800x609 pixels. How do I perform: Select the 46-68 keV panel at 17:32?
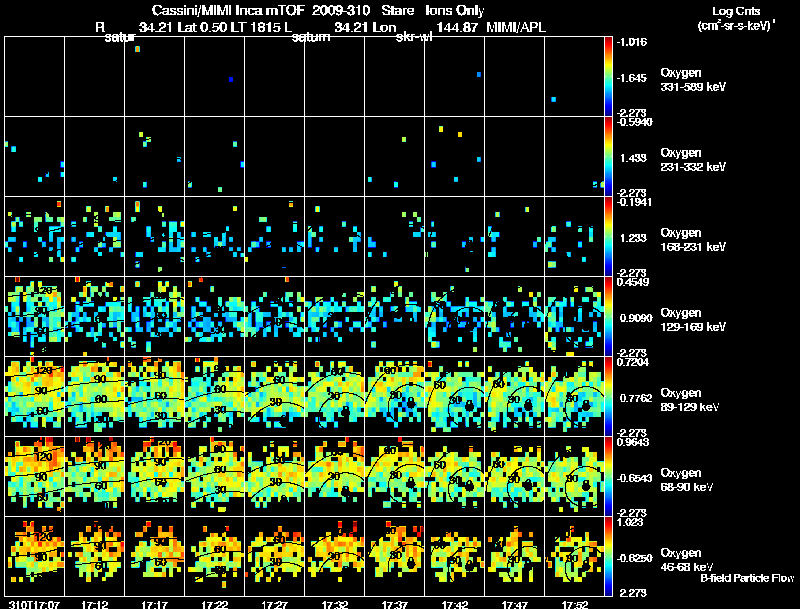(334, 556)
